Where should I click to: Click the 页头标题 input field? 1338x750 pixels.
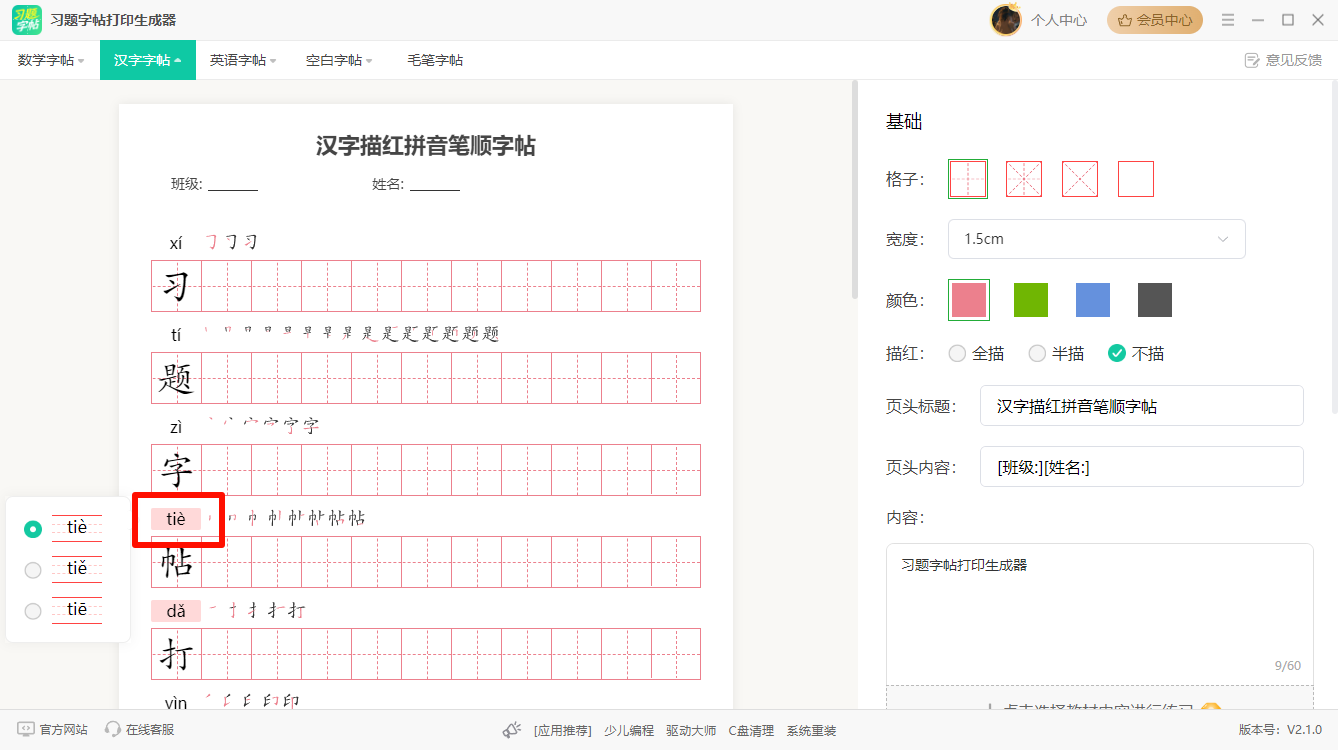pyautogui.click(x=1142, y=406)
